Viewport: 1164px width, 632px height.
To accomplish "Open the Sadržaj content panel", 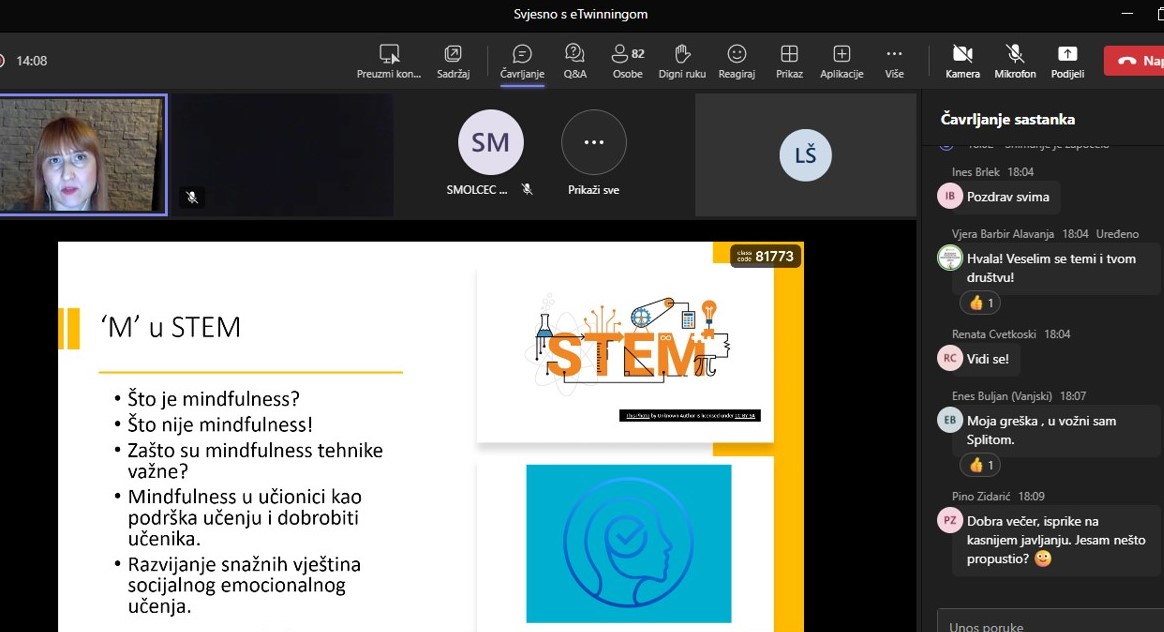I will click(x=452, y=60).
